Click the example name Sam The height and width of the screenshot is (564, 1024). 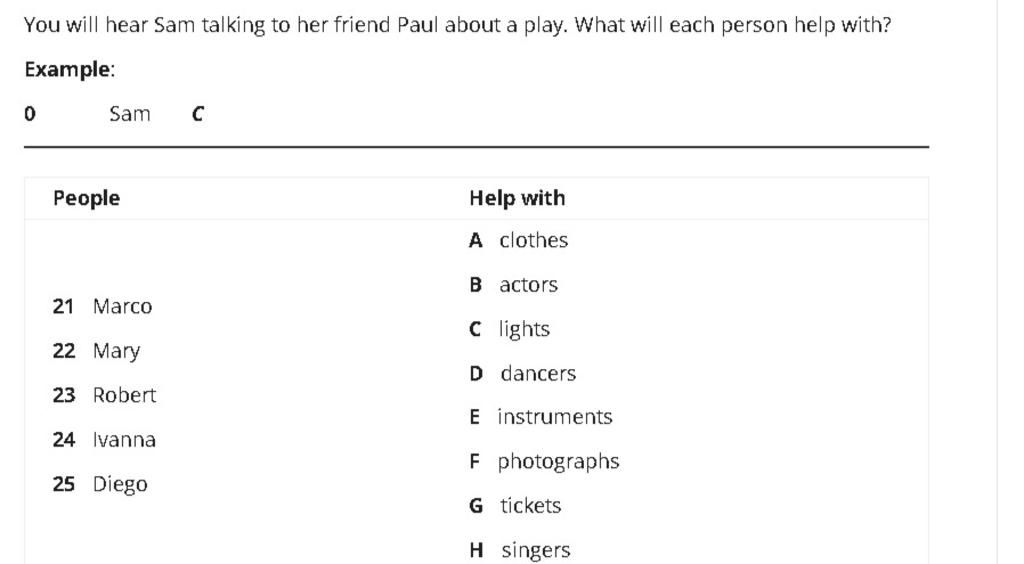tap(130, 114)
